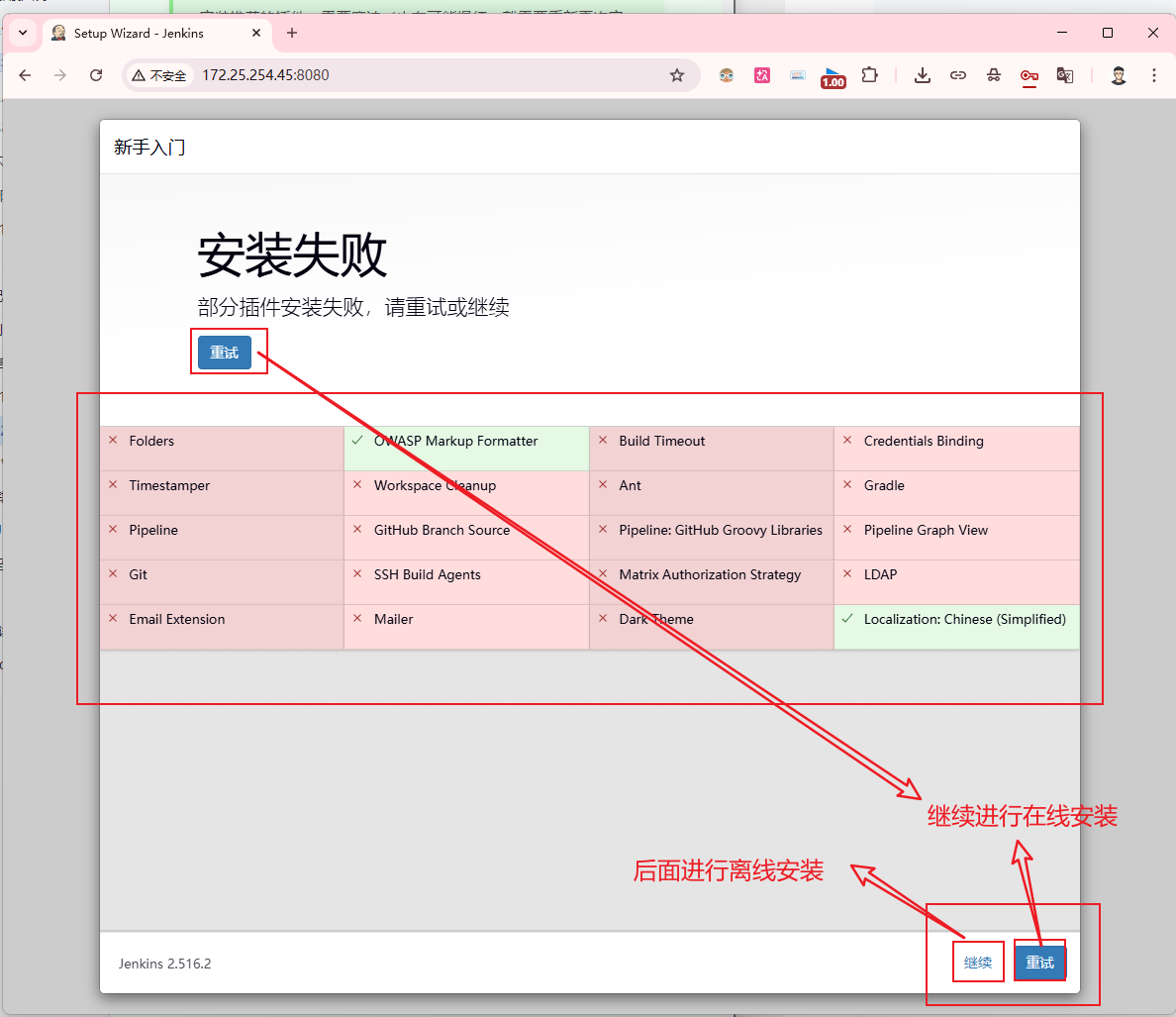The image size is (1176, 1017).
Task: Click the owl face extension icon
Action: (x=726, y=75)
